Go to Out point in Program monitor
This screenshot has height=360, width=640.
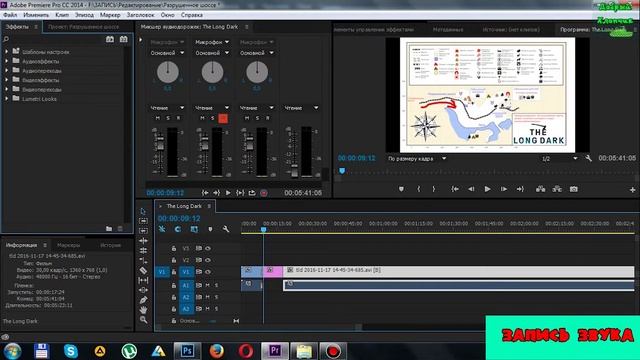click(x=520, y=189)
